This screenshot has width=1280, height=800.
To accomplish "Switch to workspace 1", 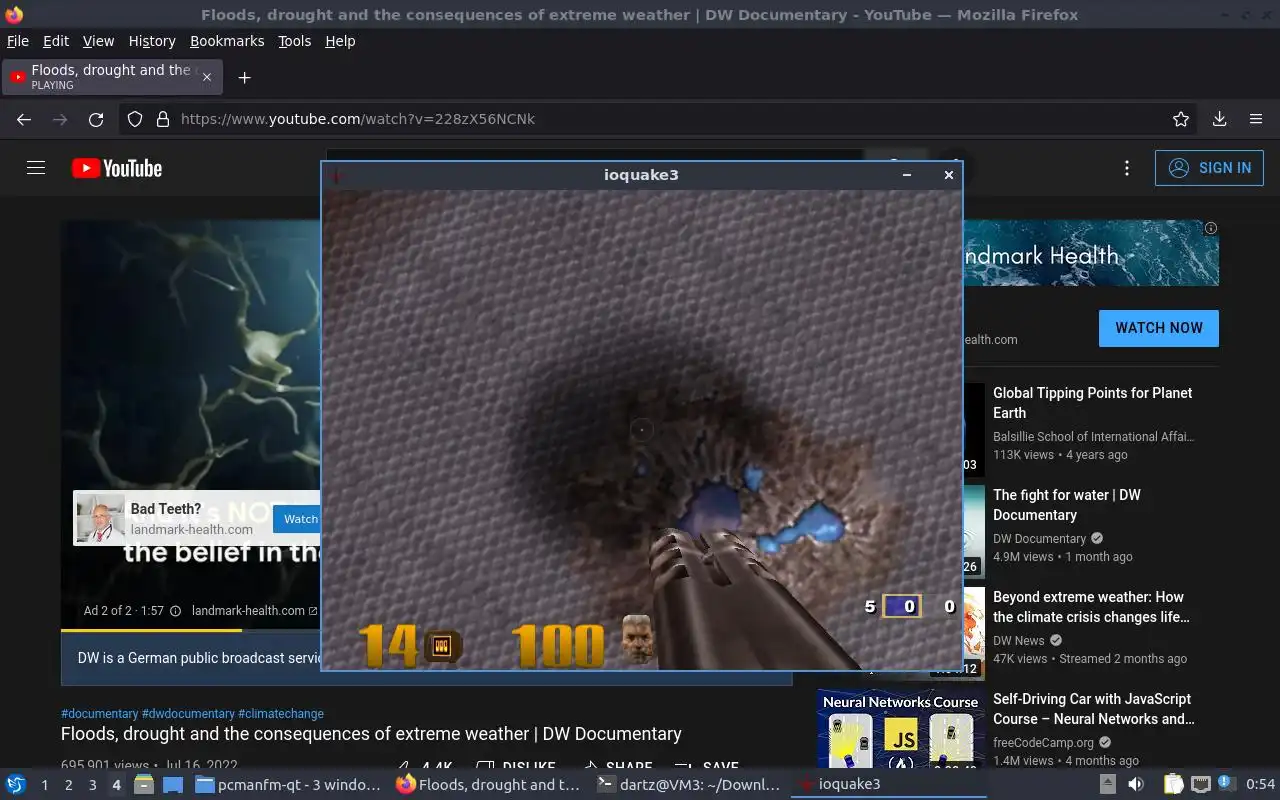I will pos(44,785).
